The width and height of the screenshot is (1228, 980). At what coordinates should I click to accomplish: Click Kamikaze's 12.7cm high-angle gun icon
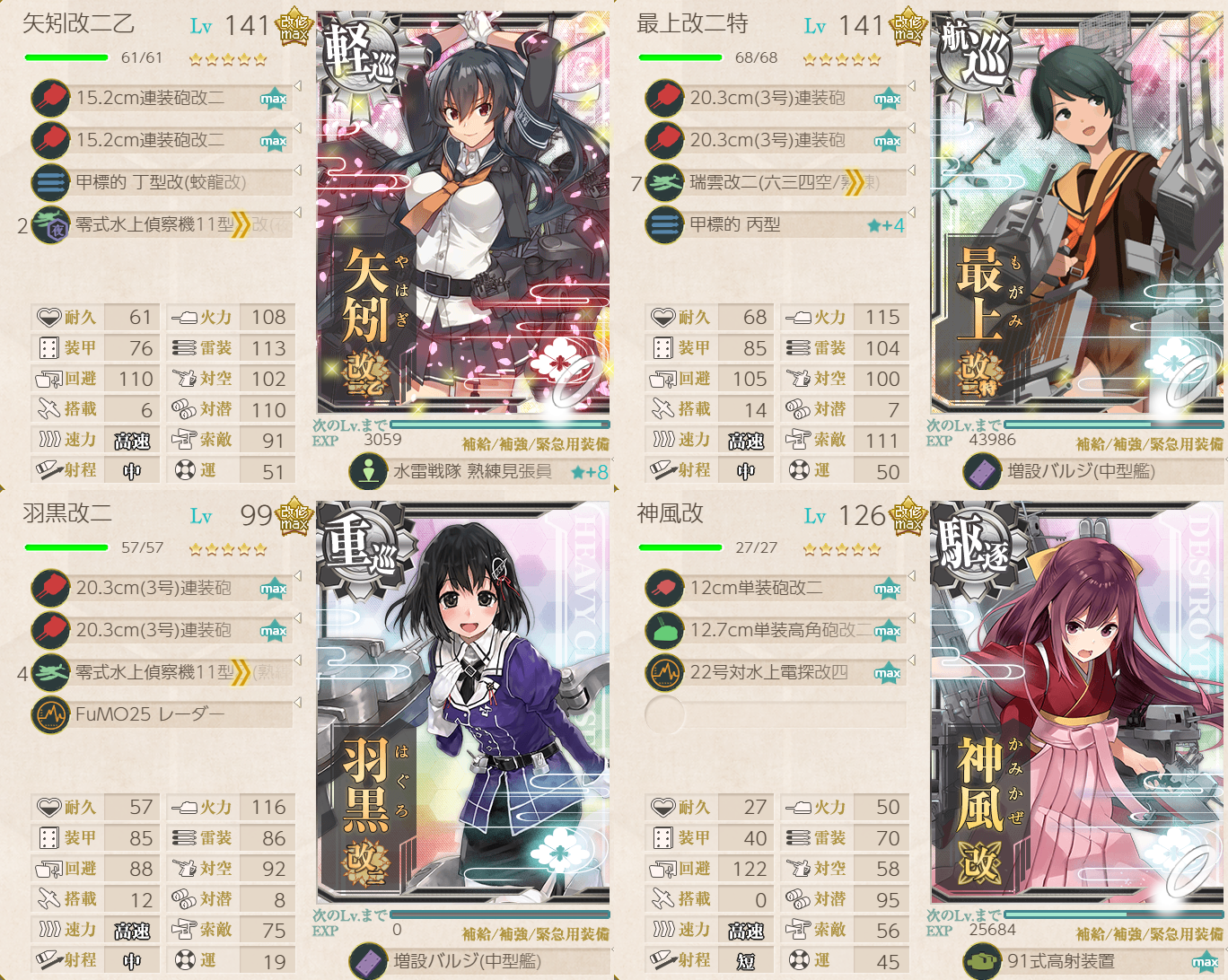(665, 630)
